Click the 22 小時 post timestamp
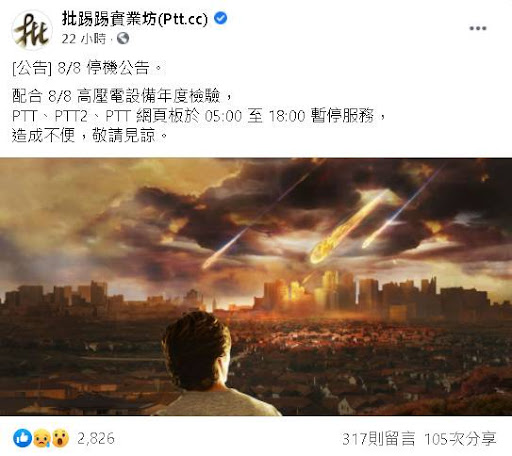The image size is (512, 456). tap(83, 39)
